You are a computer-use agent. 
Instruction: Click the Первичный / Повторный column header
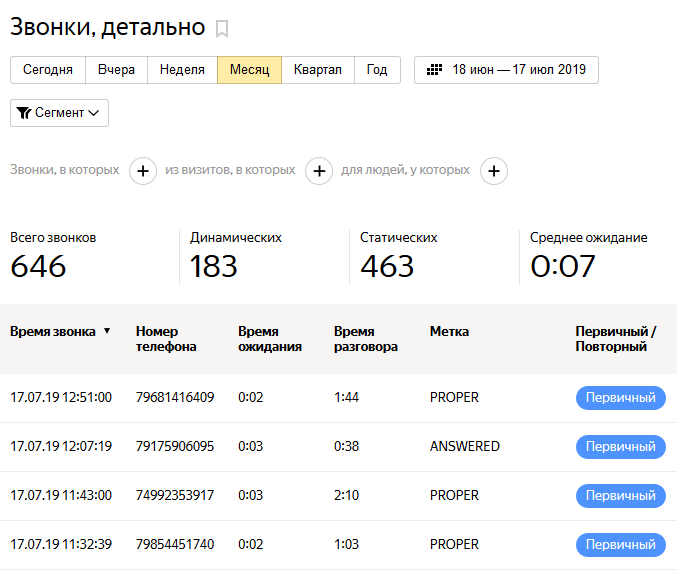616,339
